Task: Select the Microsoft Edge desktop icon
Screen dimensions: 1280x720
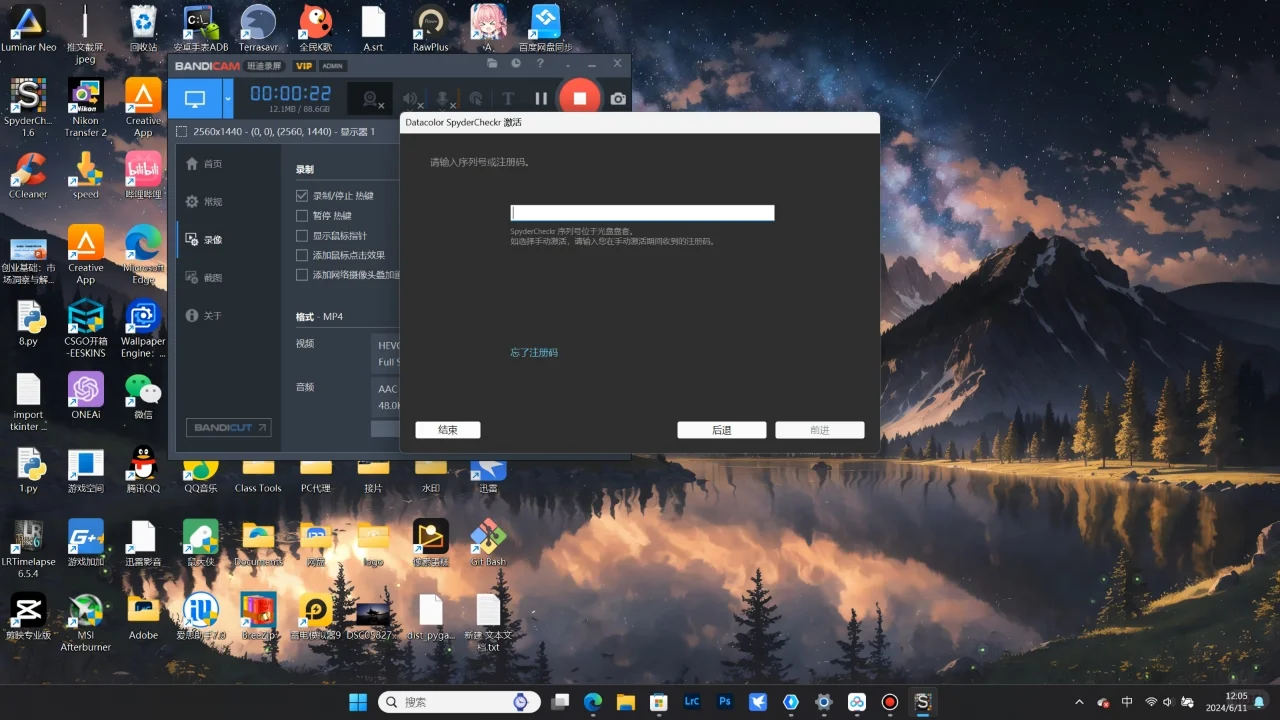Action: click(143, 255)
